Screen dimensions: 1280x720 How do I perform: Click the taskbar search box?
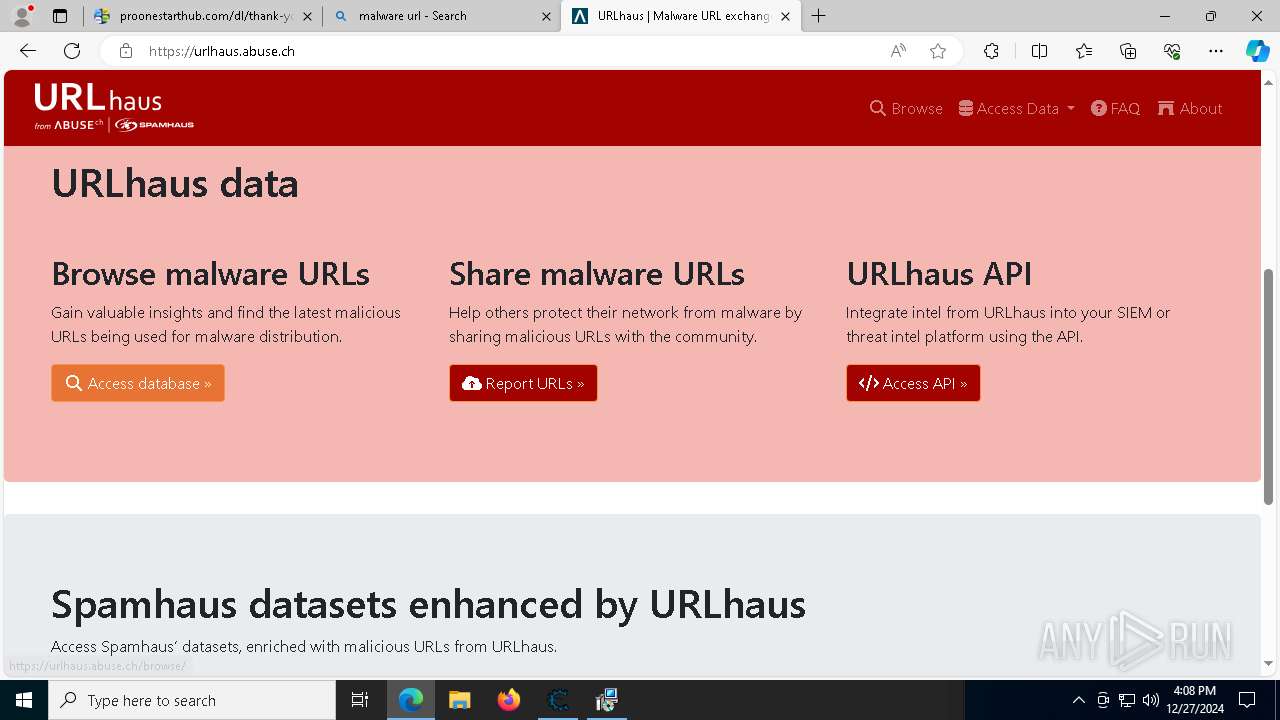tap(192, 700)
